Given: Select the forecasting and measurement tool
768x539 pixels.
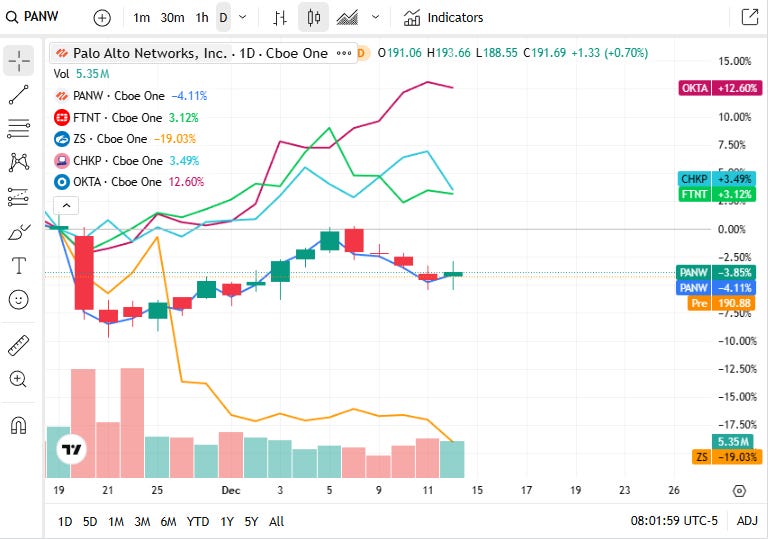Looking at the screenshot, I should coord(19,197).
